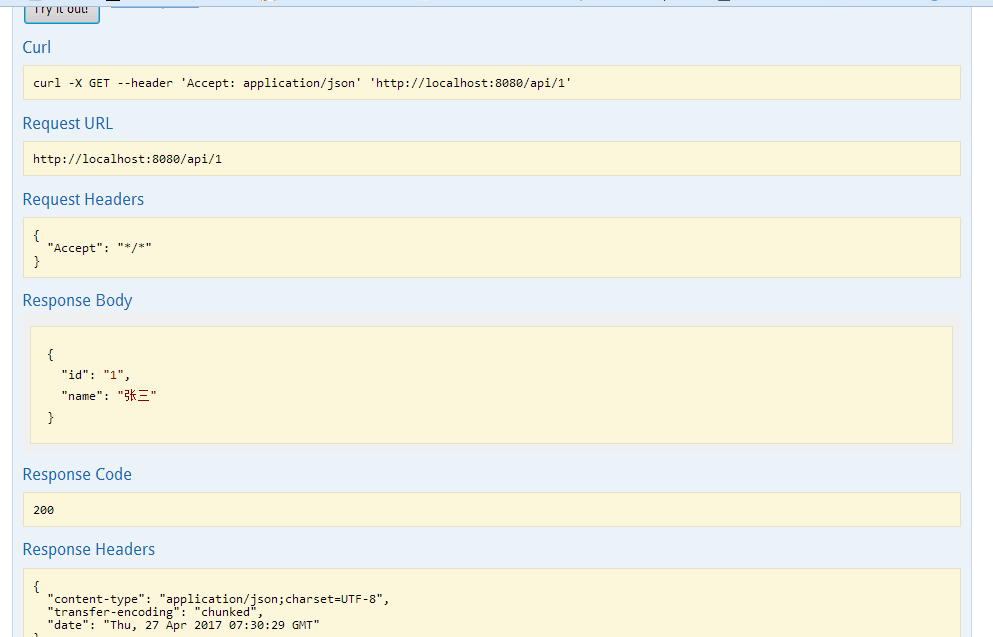Click the "content-type" response header line
The image size is (993, 637).
[x=218, y=599]
